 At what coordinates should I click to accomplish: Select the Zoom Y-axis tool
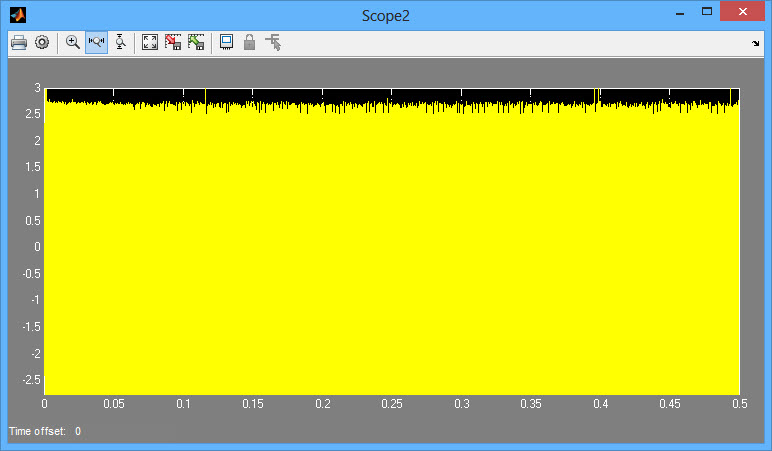[x=120, y=42]
